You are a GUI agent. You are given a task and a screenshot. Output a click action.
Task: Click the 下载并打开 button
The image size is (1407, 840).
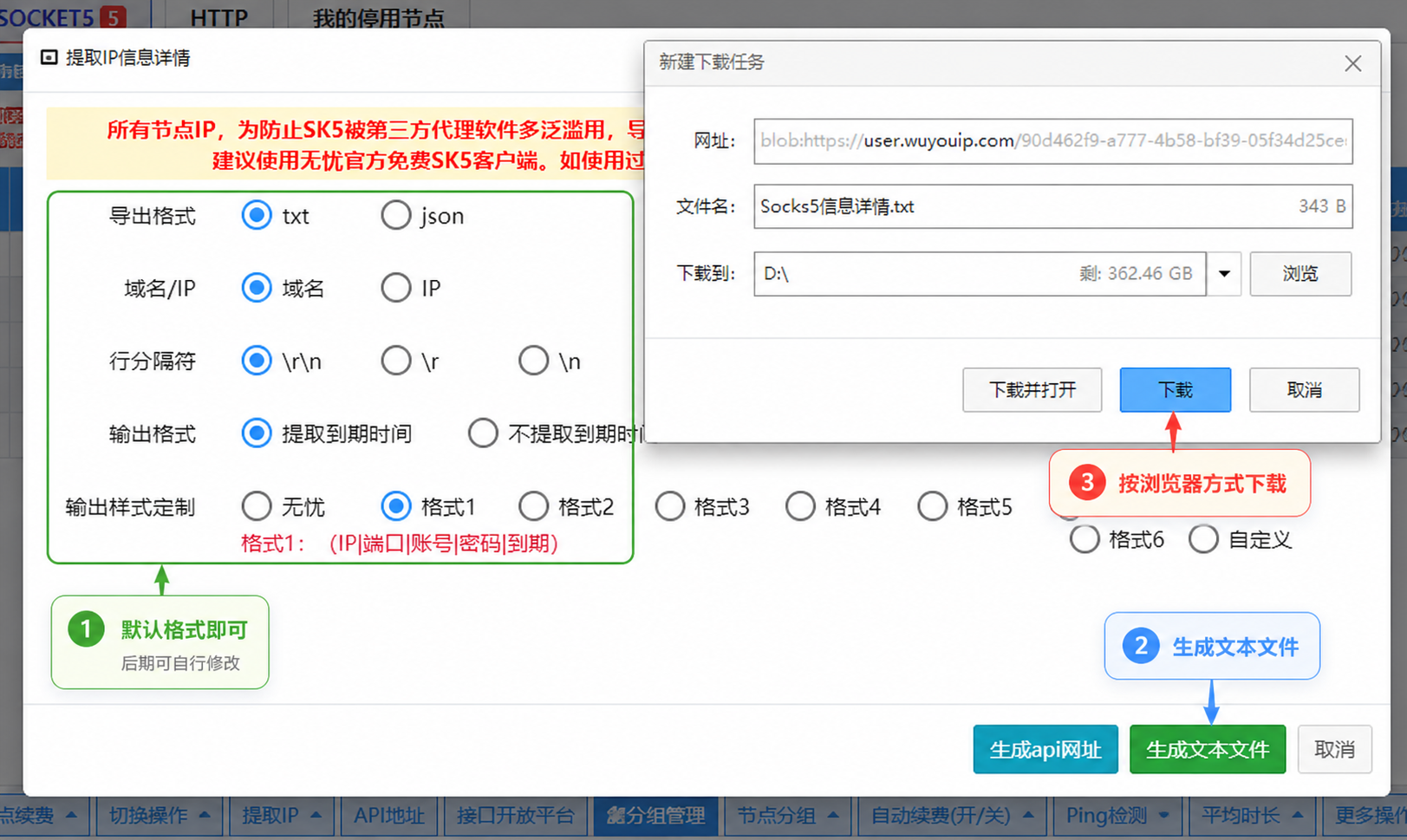[x=1032, y=390]
